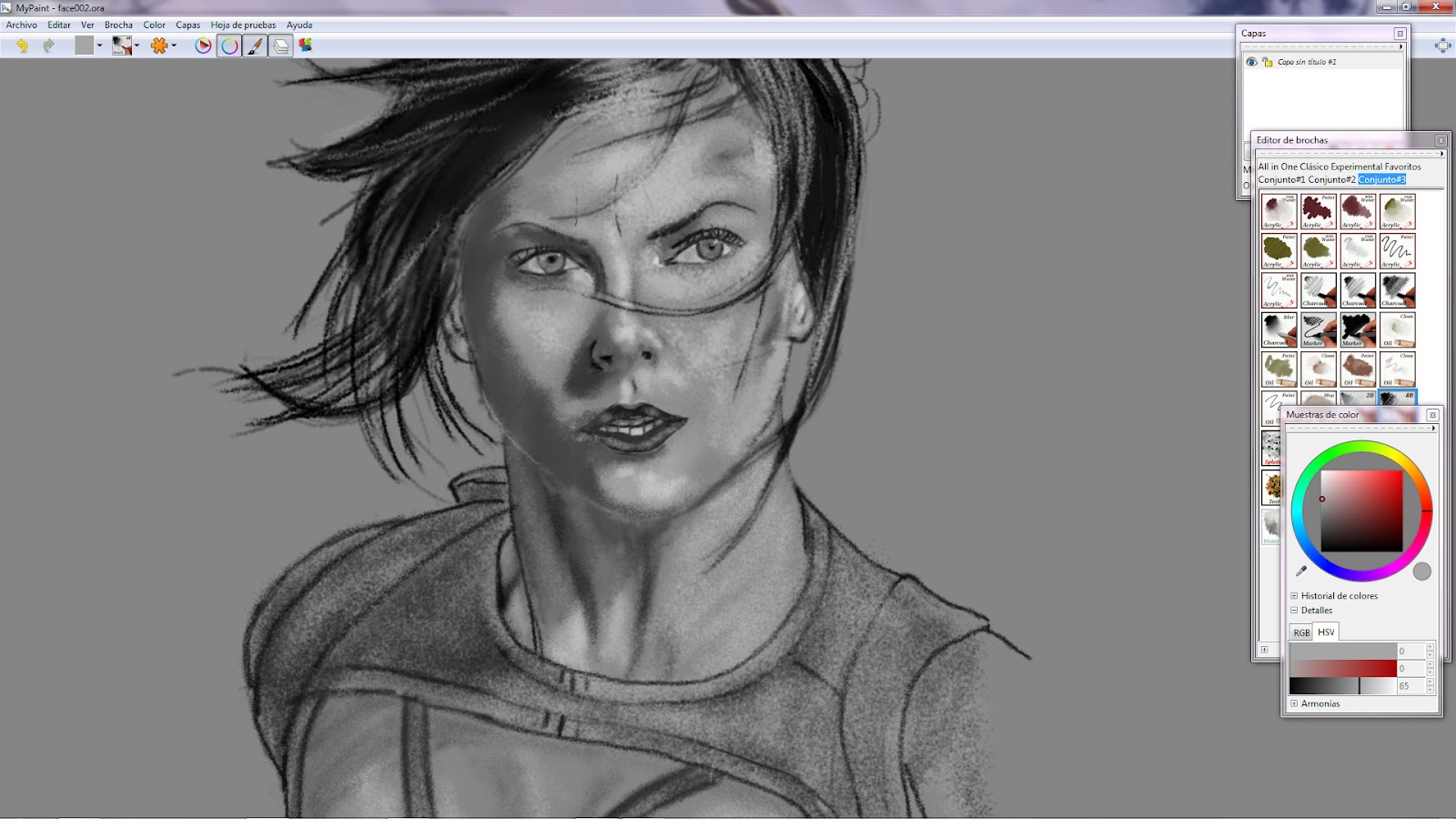
Task: Select the lightest Charcoal brush
Action: point(1319,290)
